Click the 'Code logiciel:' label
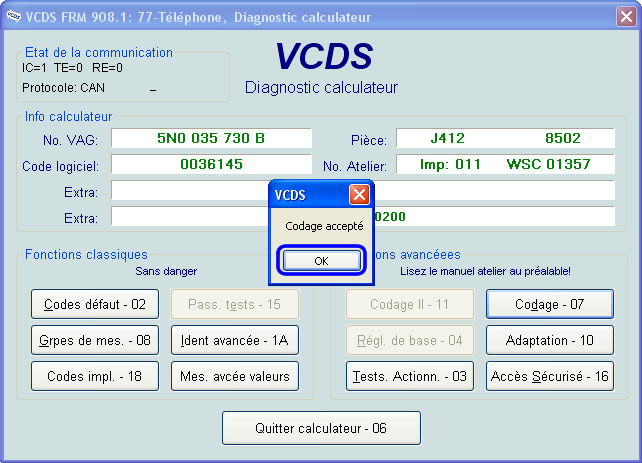This screenshot has width=642, height=463. tap(61, 167)
